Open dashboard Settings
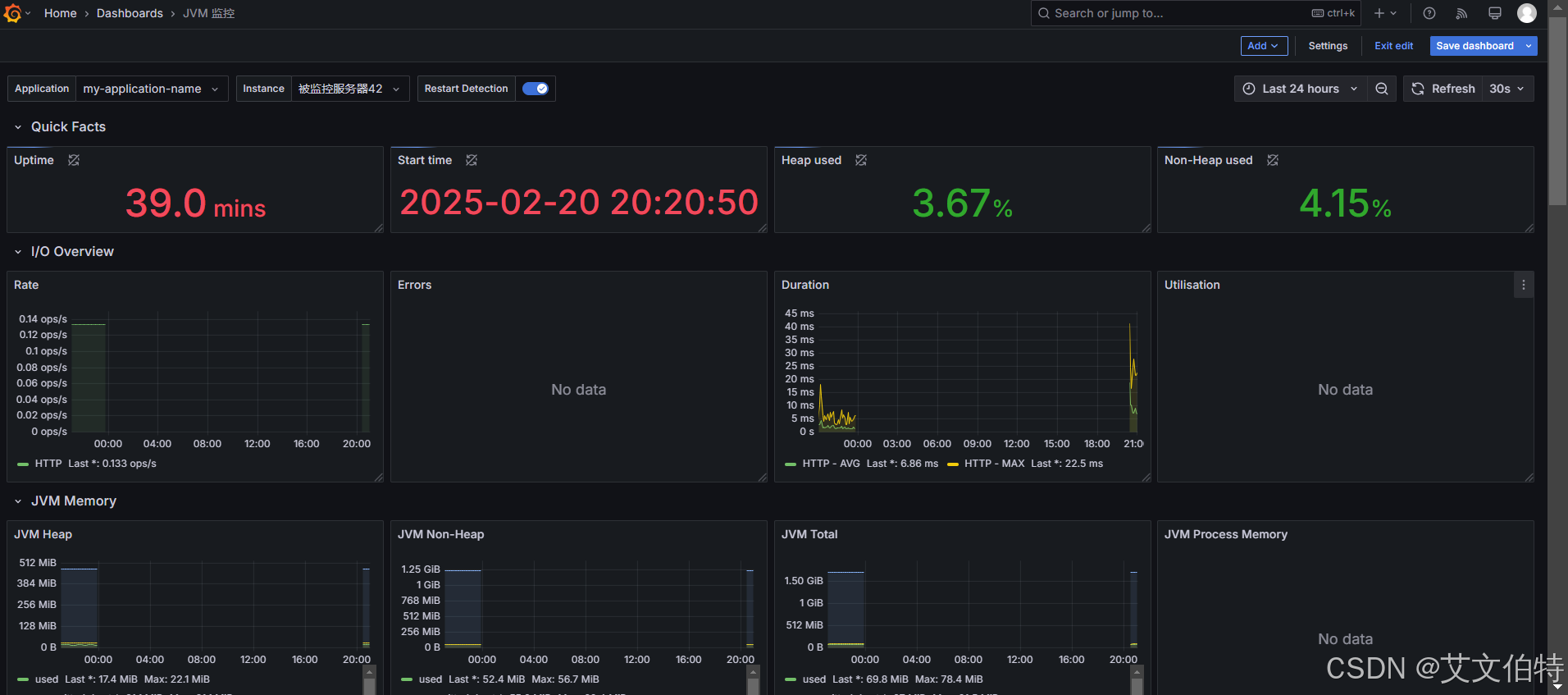 pyautogui.click(x=1328, y=46)
